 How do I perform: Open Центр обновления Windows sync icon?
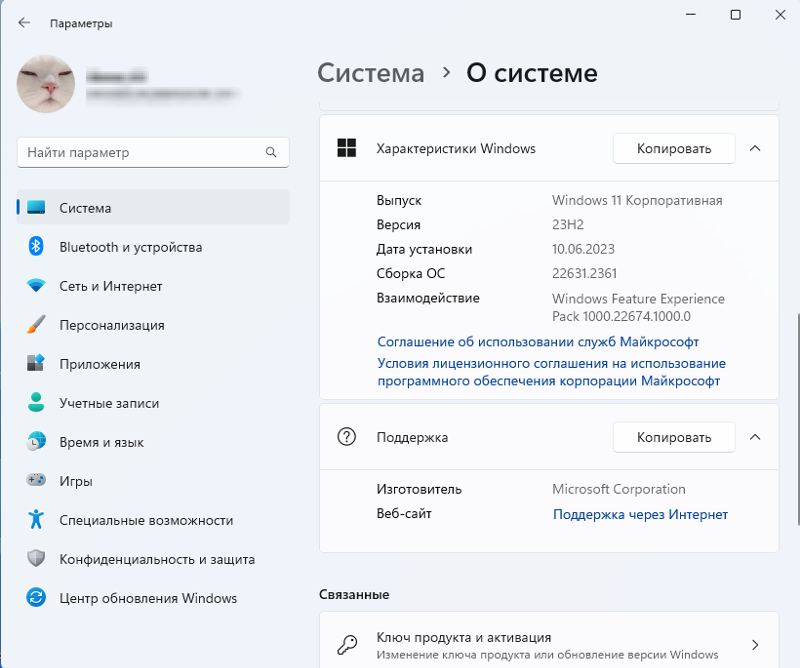click(36, 598)
